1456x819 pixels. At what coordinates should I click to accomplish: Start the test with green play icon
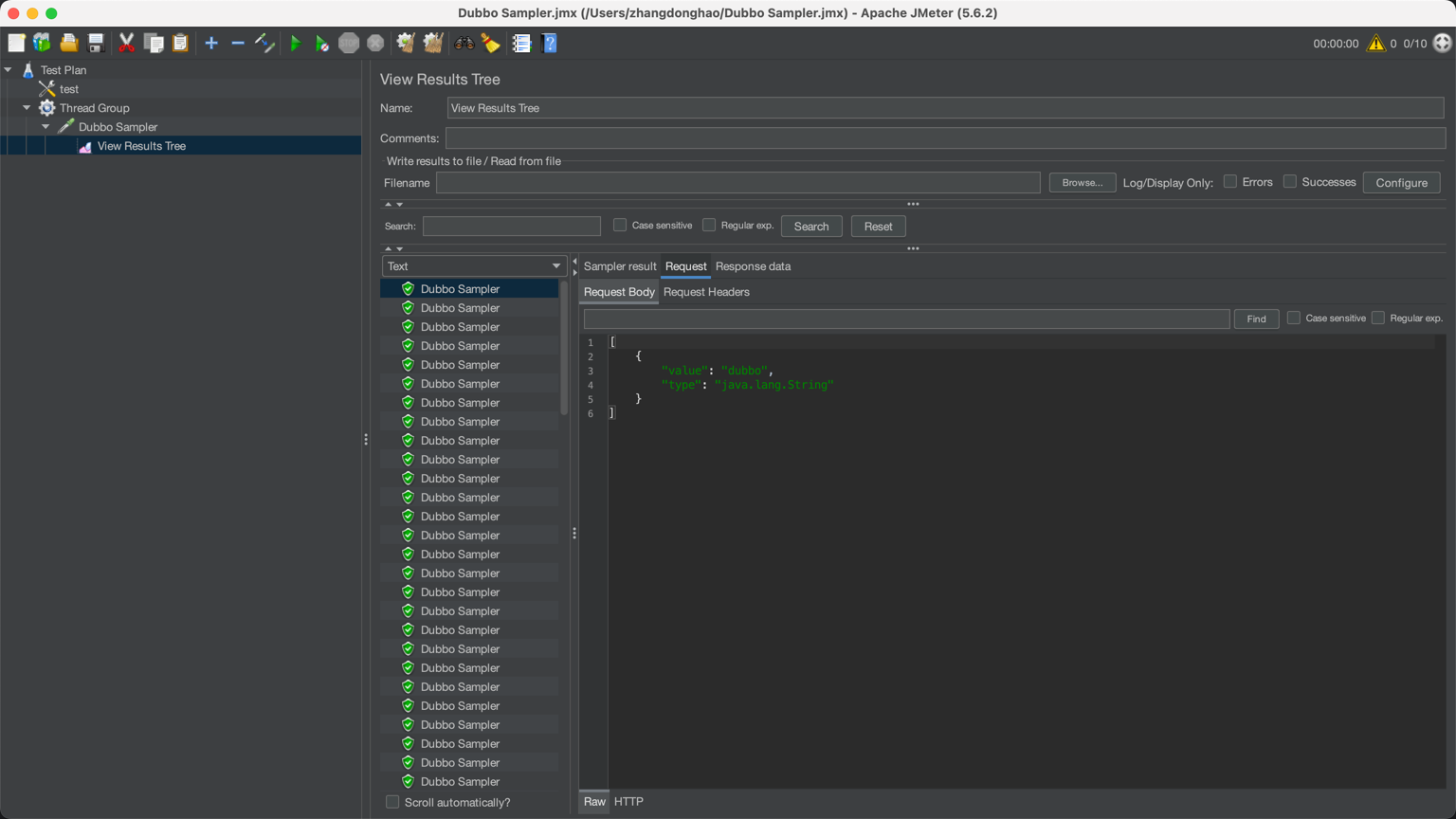pyautogui.click(x=296, y=43)
